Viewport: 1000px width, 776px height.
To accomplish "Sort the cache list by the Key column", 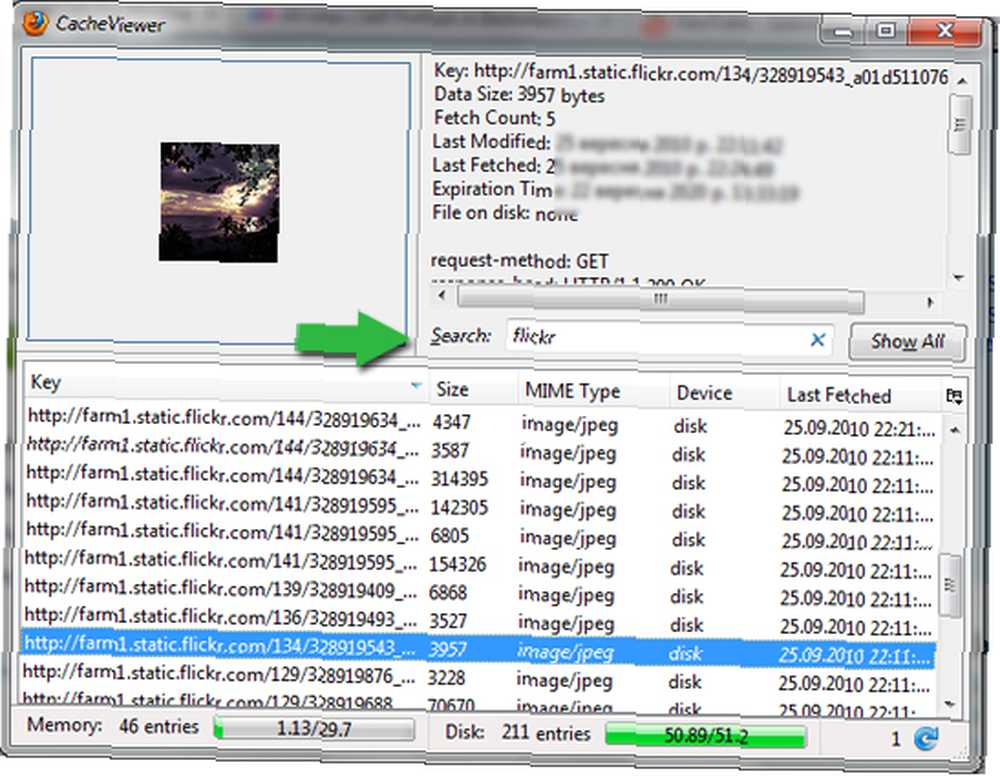I will (x=225, y=383).
